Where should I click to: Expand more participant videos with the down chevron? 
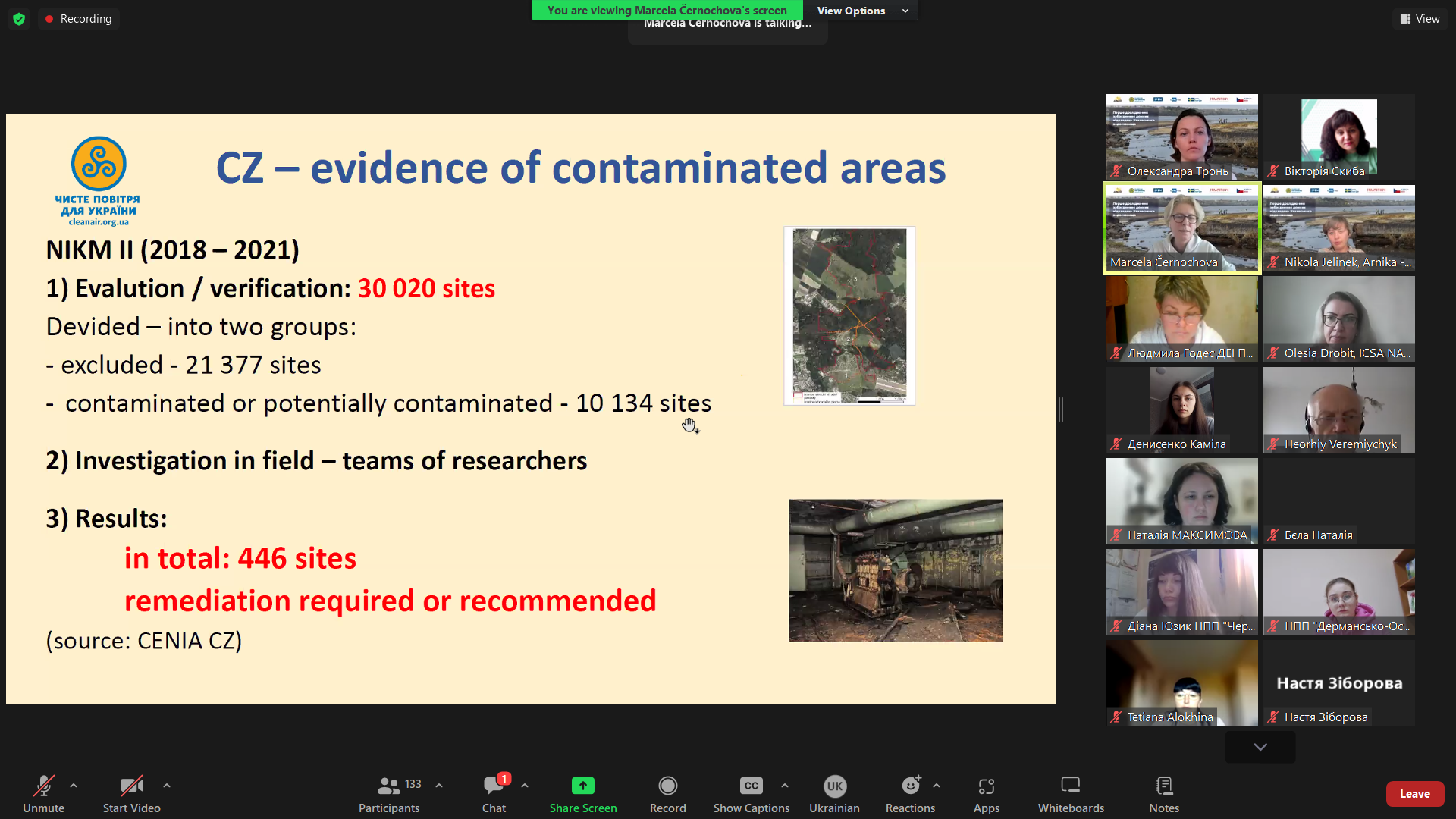1260,747
